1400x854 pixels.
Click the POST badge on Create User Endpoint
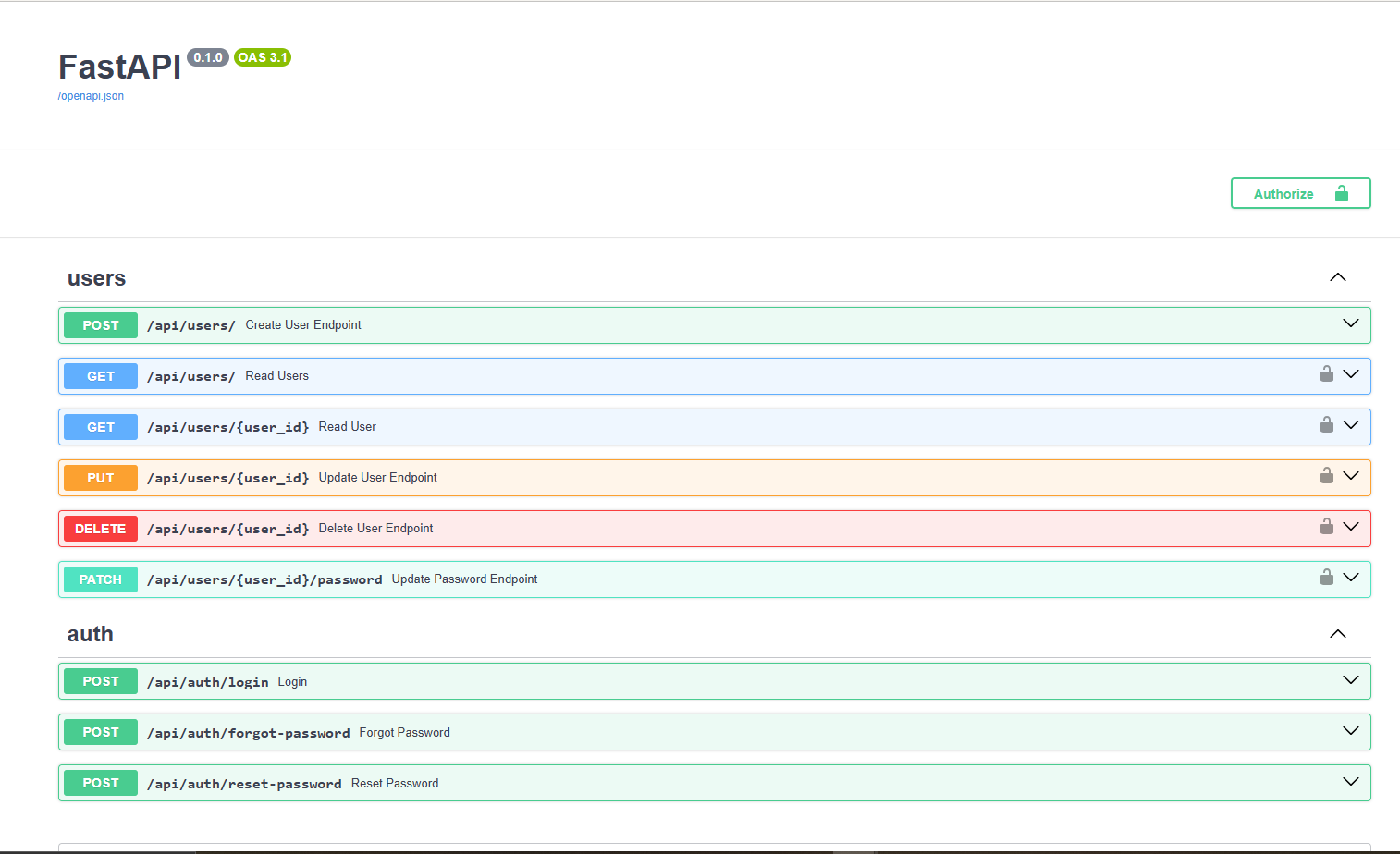[100, 324]
